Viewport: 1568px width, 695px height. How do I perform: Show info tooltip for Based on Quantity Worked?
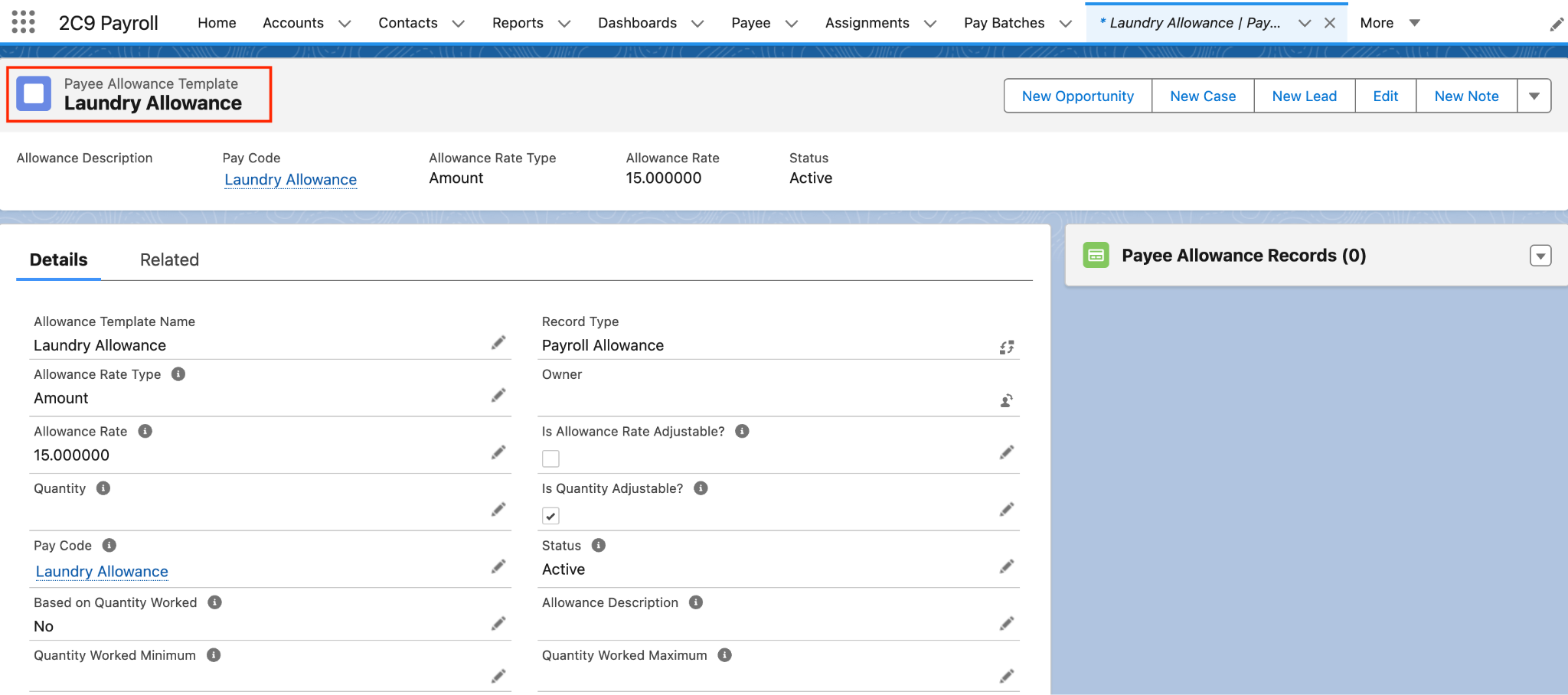(215, 602)
